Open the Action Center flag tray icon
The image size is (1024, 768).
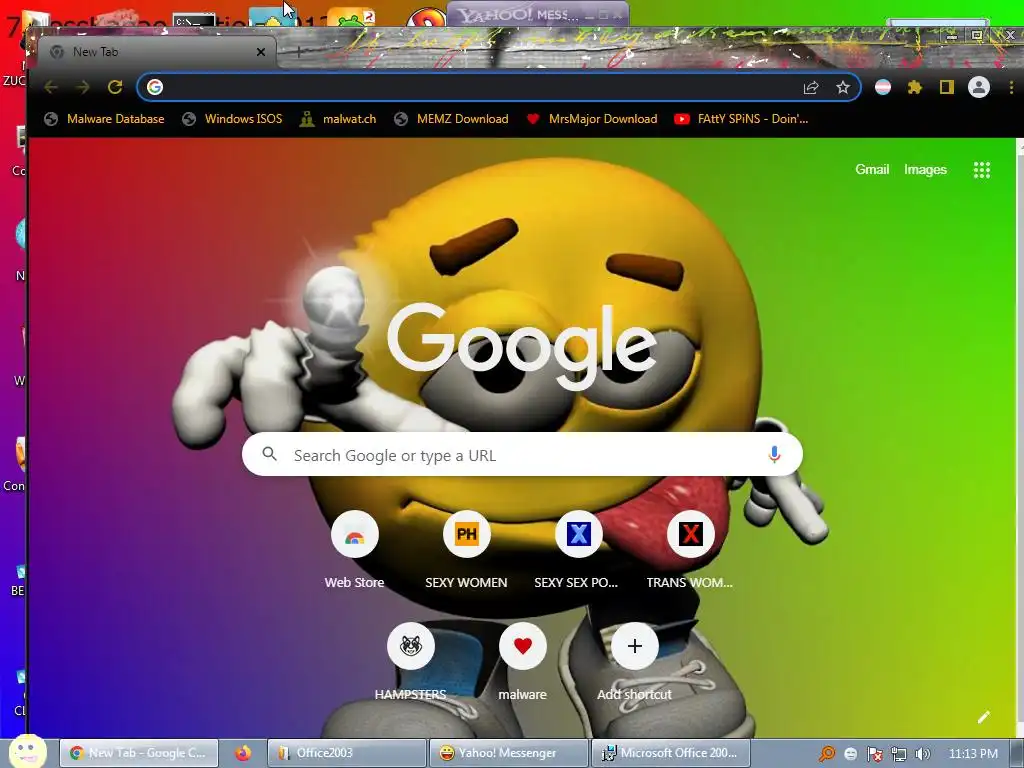[x=874, y=754]
